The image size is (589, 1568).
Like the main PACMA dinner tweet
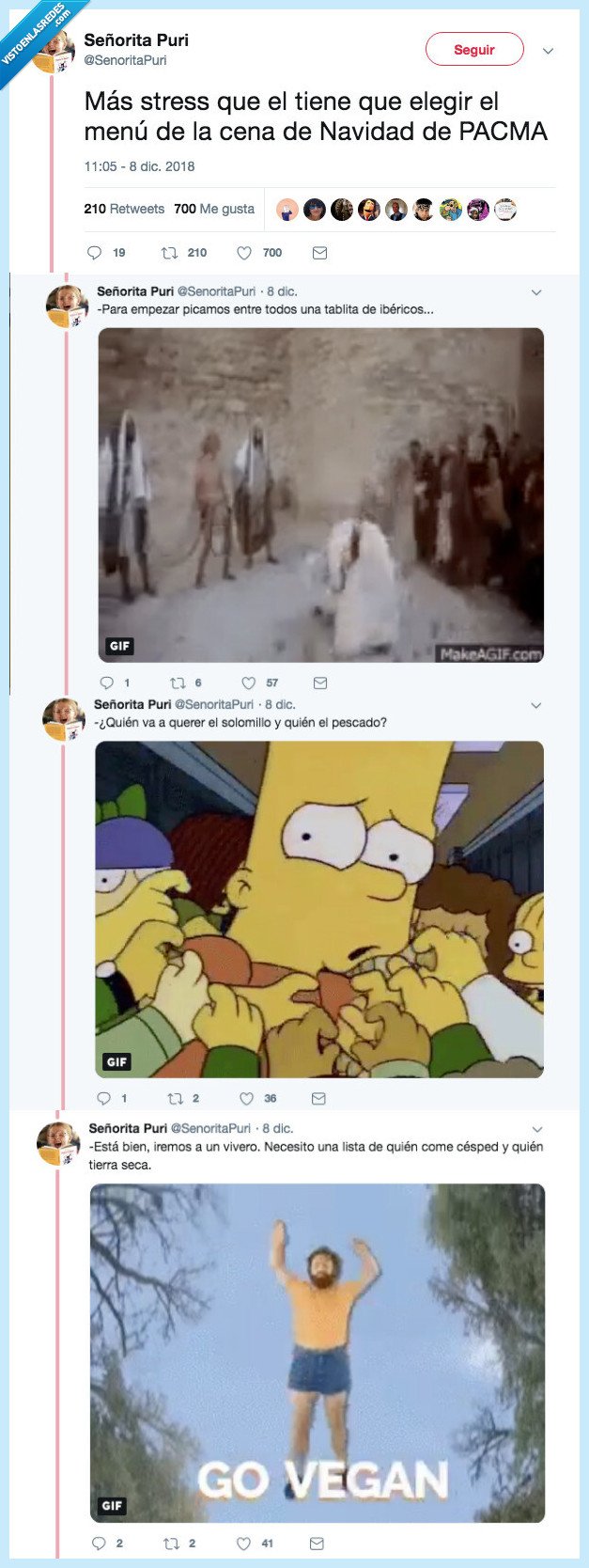pos(243,252)
